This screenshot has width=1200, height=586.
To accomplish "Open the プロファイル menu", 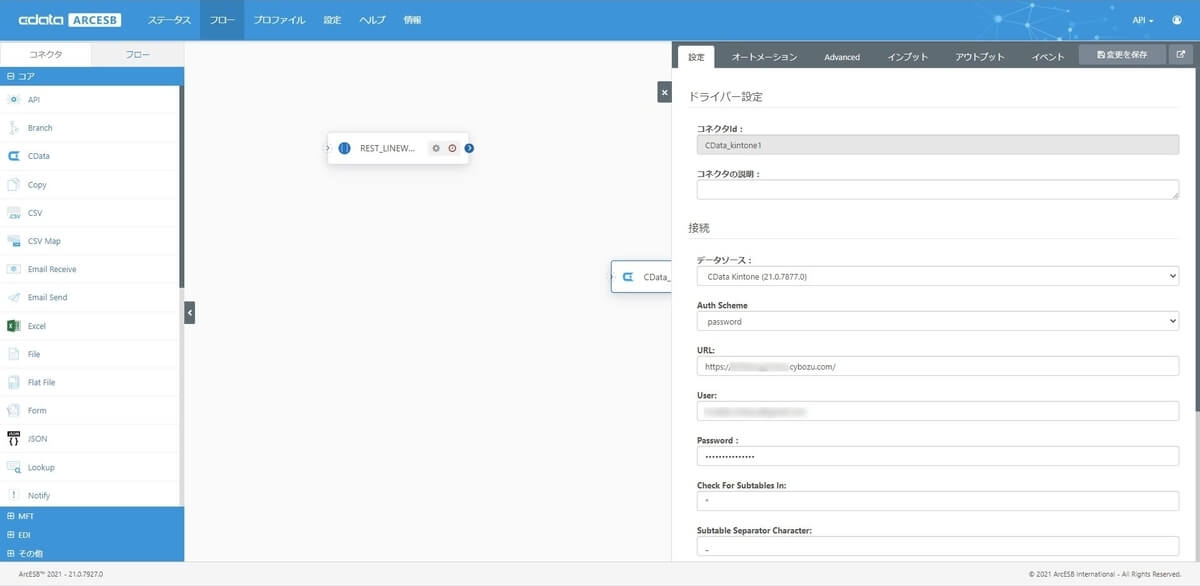I will pyautogui.click(x=279, y=20).
